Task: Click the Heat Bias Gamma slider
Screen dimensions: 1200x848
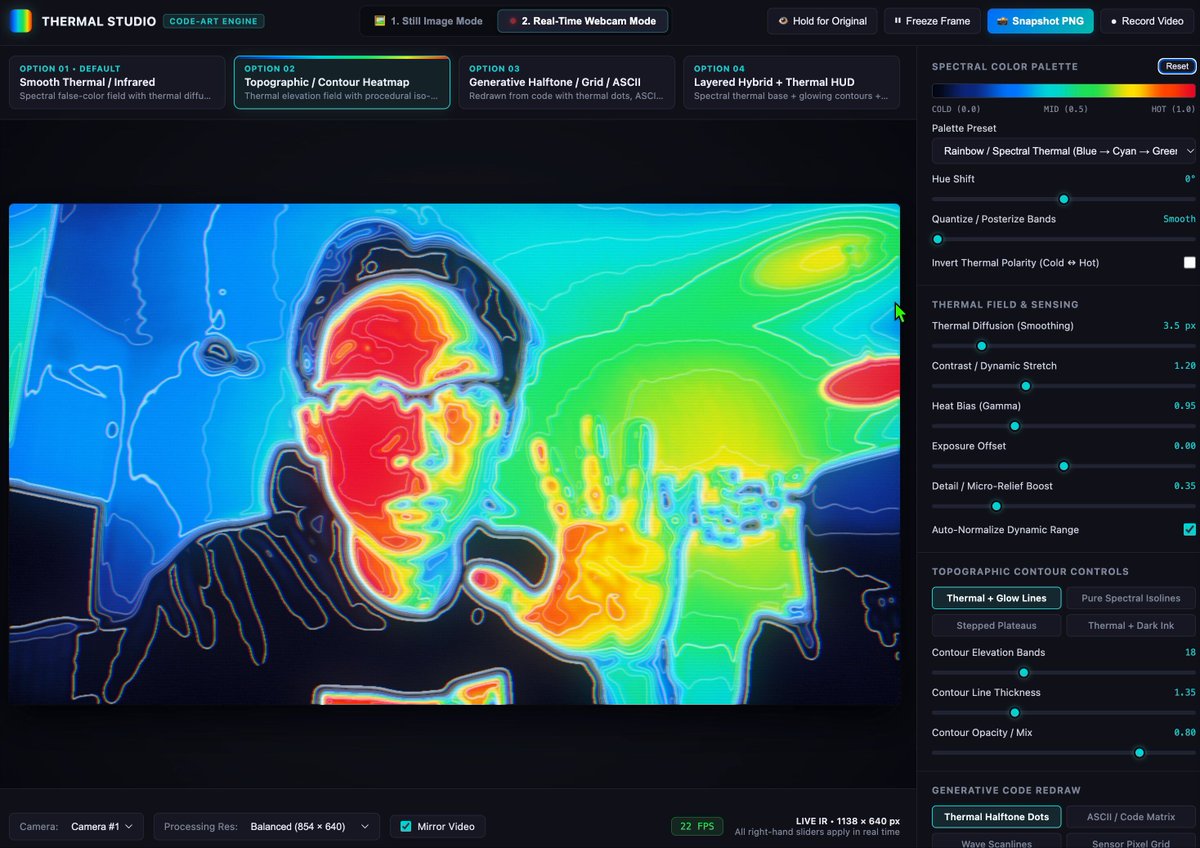Action: pyautogui.click(x=1064, y=426)
